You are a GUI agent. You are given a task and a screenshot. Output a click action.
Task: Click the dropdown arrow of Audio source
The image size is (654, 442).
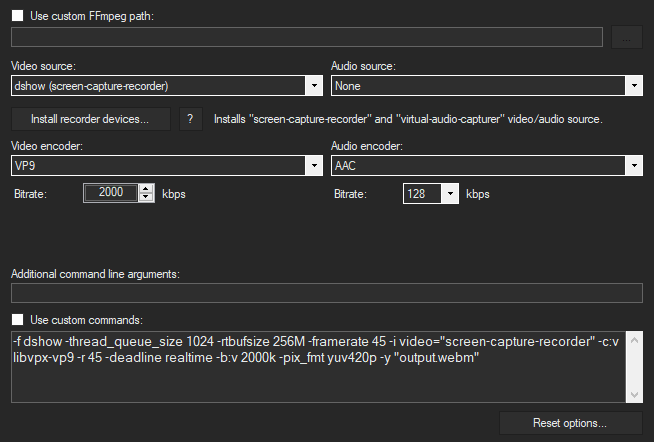tap(633, 86)
